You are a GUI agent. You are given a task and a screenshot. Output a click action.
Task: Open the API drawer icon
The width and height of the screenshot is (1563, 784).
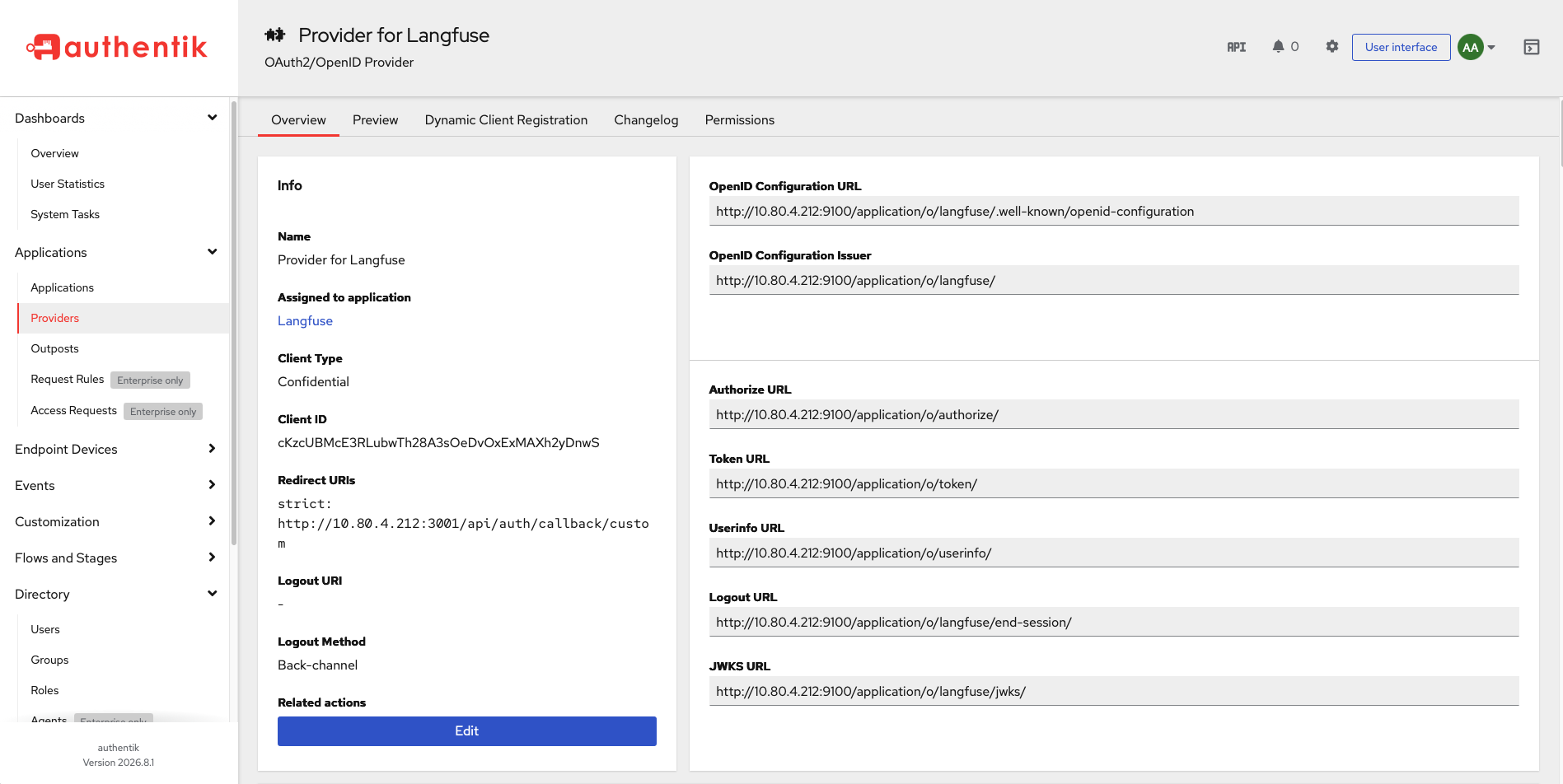(1236, 47)
